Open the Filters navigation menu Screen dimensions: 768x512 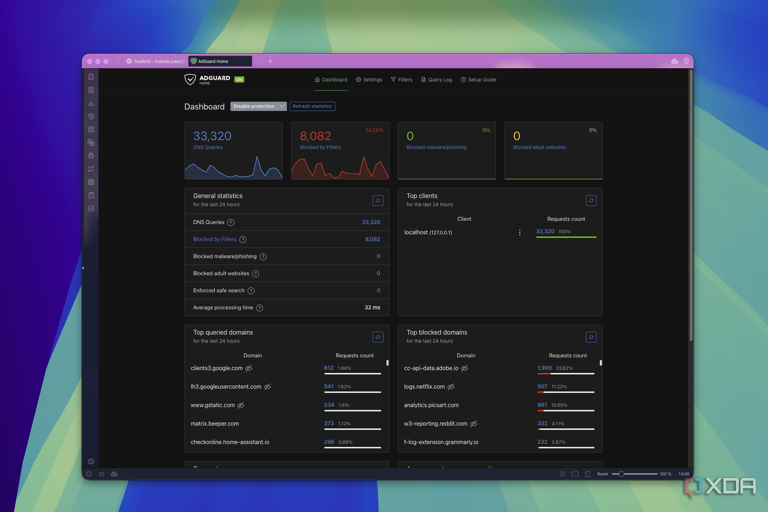(401, 80)
